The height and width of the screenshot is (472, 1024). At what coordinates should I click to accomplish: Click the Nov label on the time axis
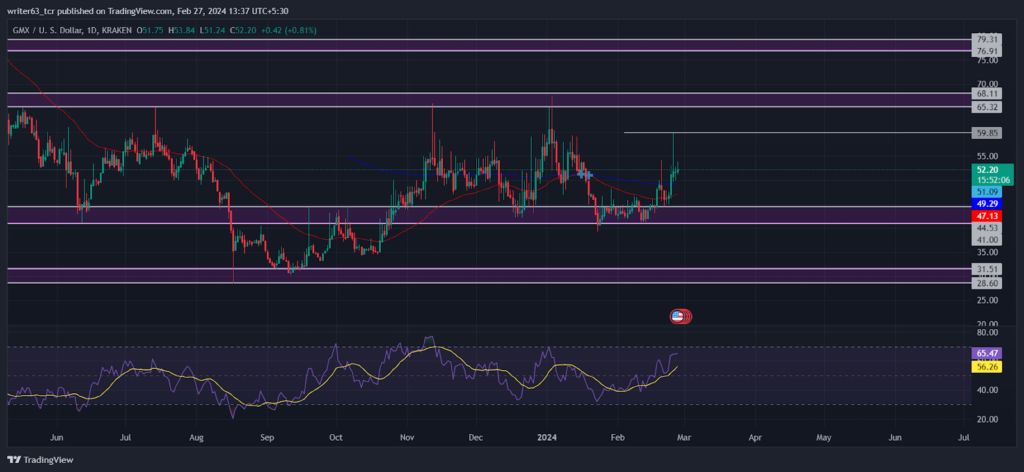tap(407, 436)
